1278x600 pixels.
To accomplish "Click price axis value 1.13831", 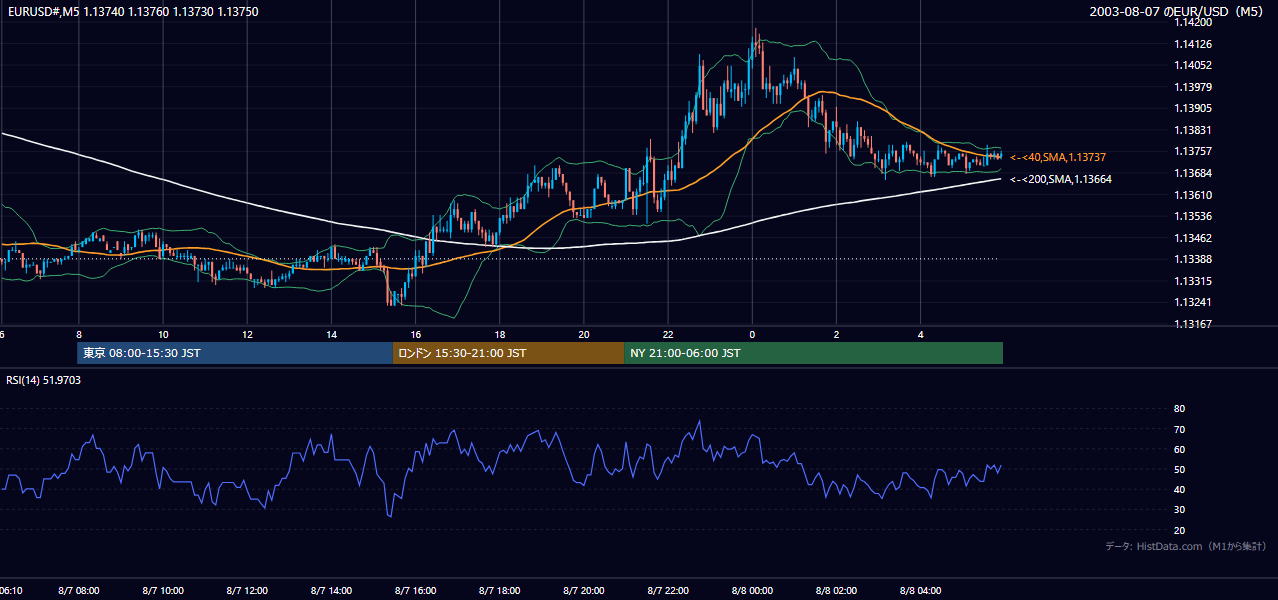I will click(1194, 130).
